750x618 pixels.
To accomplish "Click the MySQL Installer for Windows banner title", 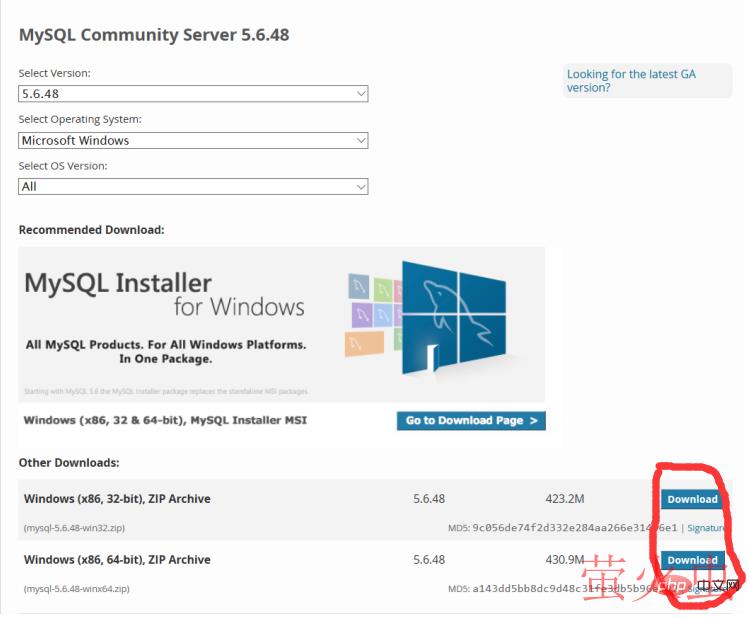I will click(x=164, y=294).
